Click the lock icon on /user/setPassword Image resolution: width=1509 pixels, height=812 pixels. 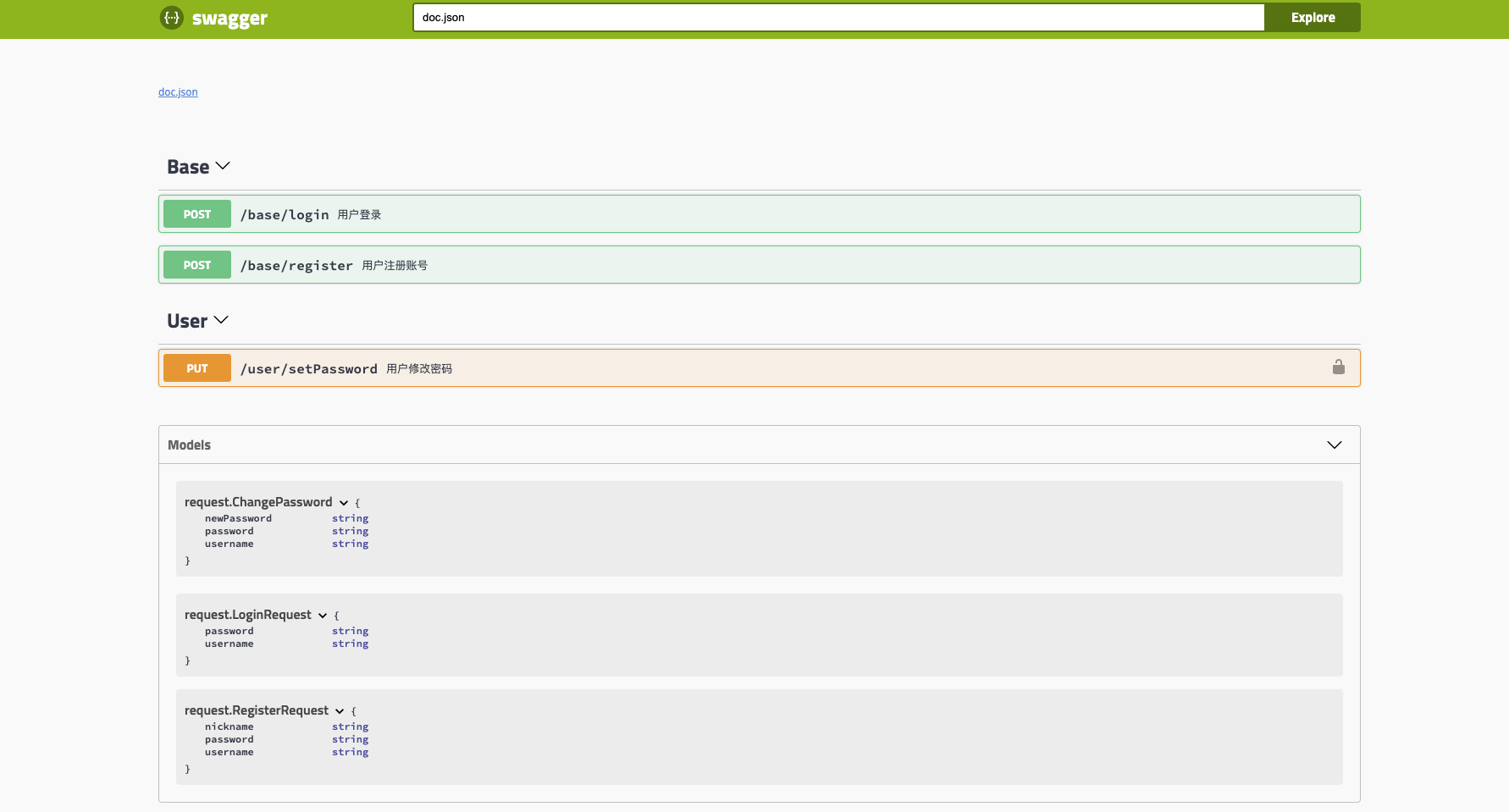1339,367
